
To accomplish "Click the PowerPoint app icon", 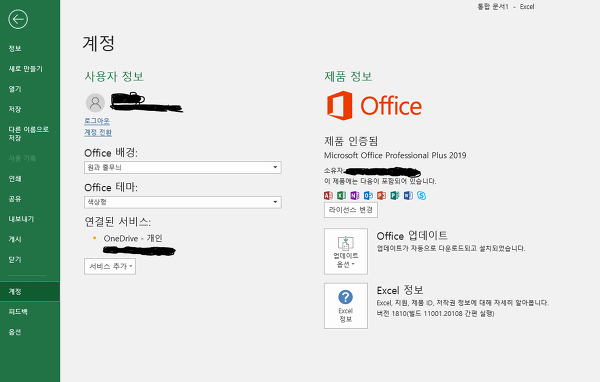I will click(x=382, y=196).
